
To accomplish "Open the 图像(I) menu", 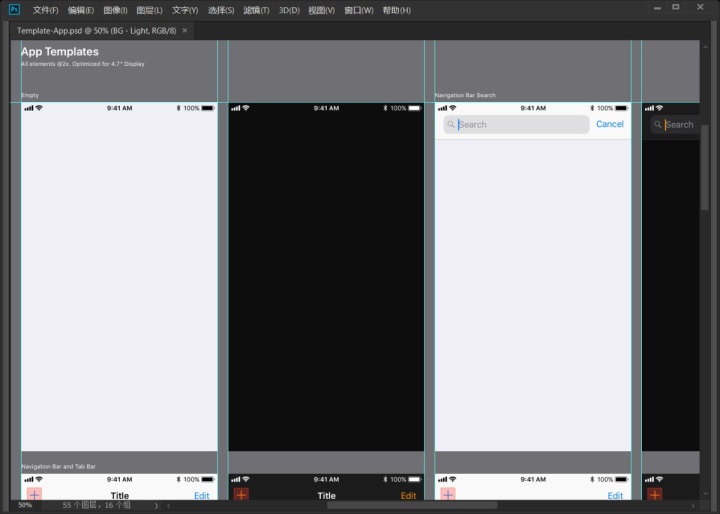I will (x=115, y=10).
